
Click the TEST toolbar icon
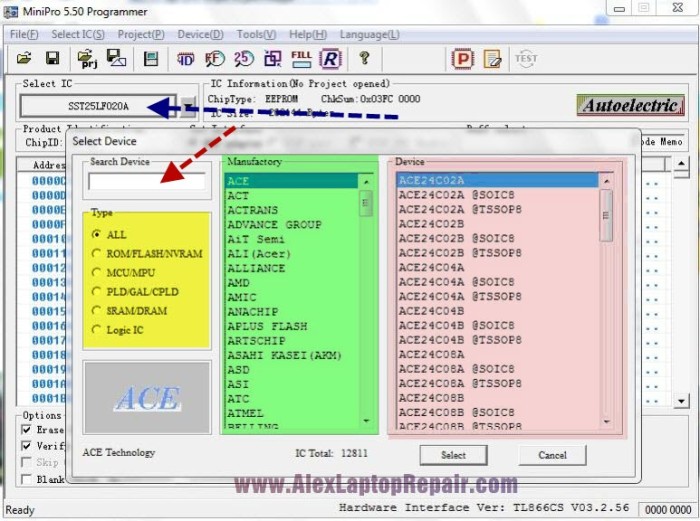coord(525,59)
